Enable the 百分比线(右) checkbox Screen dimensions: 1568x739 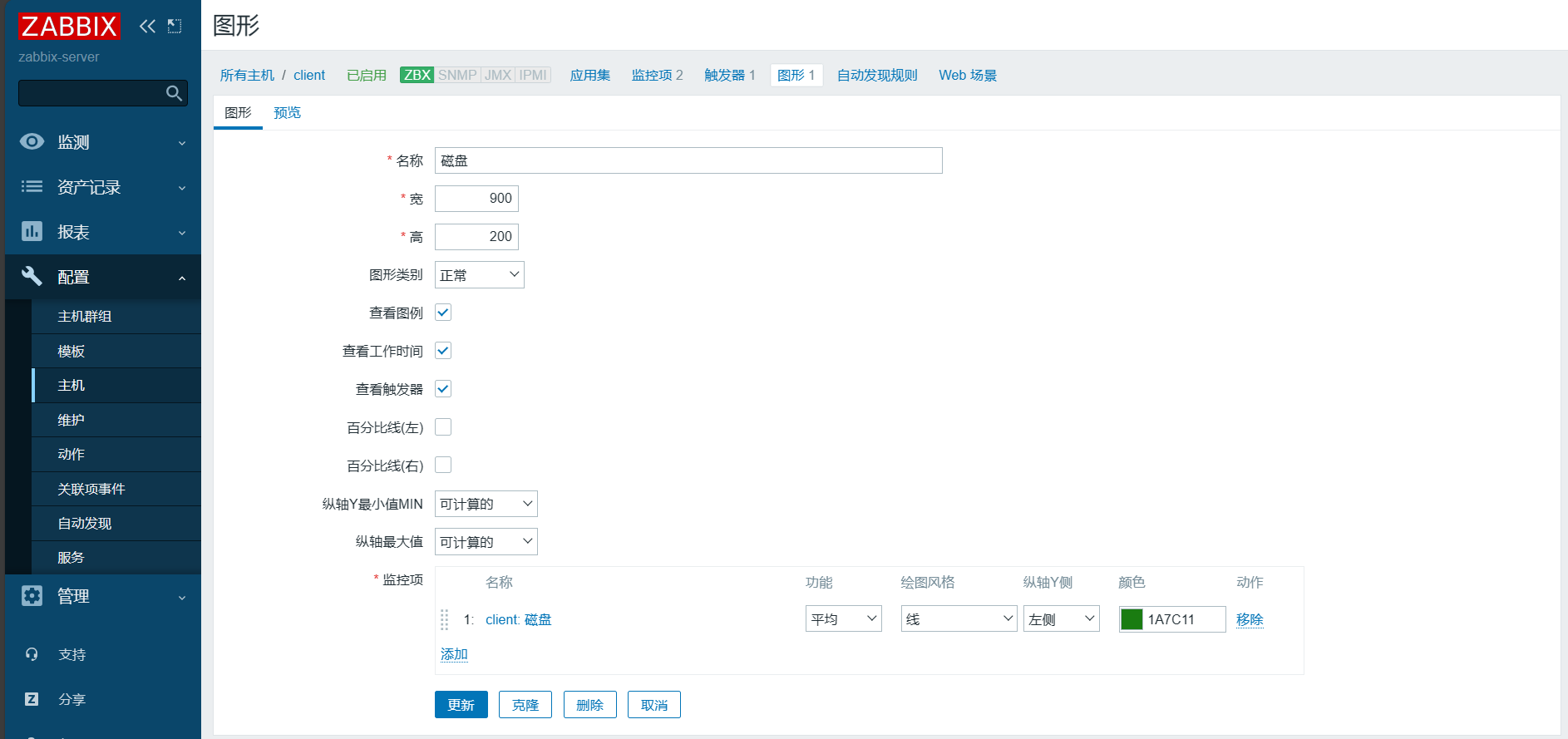tap(443, 466)
